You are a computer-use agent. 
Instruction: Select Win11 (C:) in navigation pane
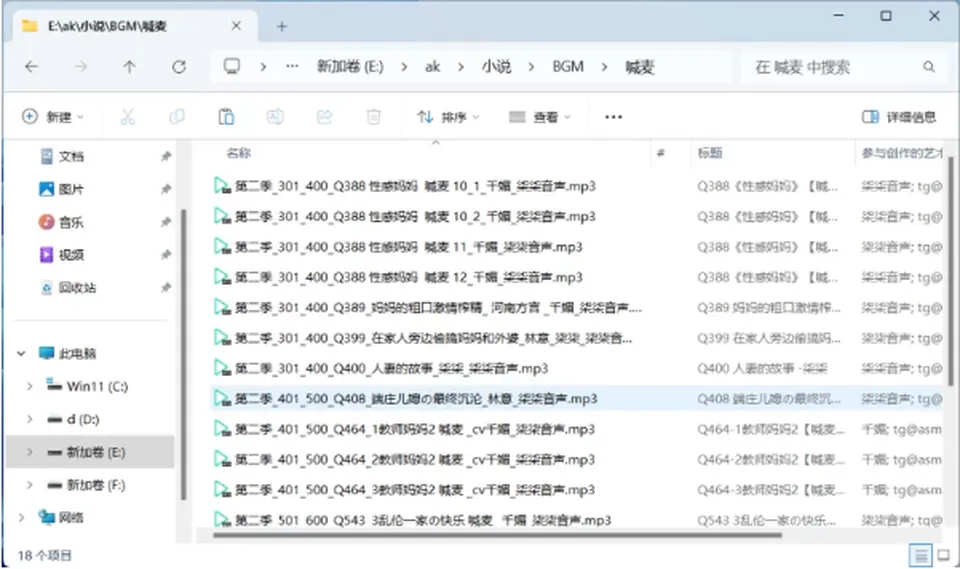tap(97, 386)
